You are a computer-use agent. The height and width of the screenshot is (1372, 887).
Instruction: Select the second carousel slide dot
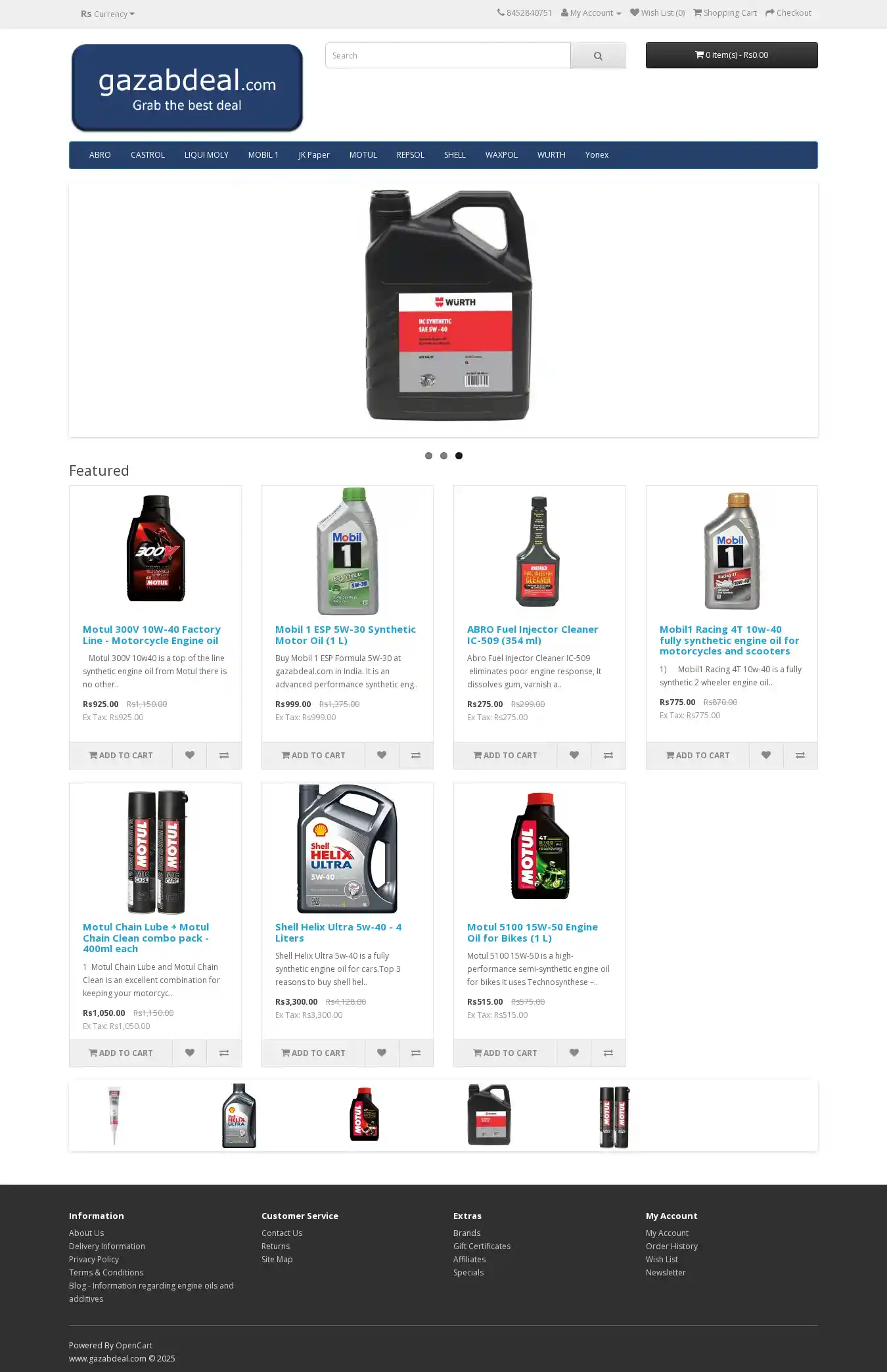(444, 455)
